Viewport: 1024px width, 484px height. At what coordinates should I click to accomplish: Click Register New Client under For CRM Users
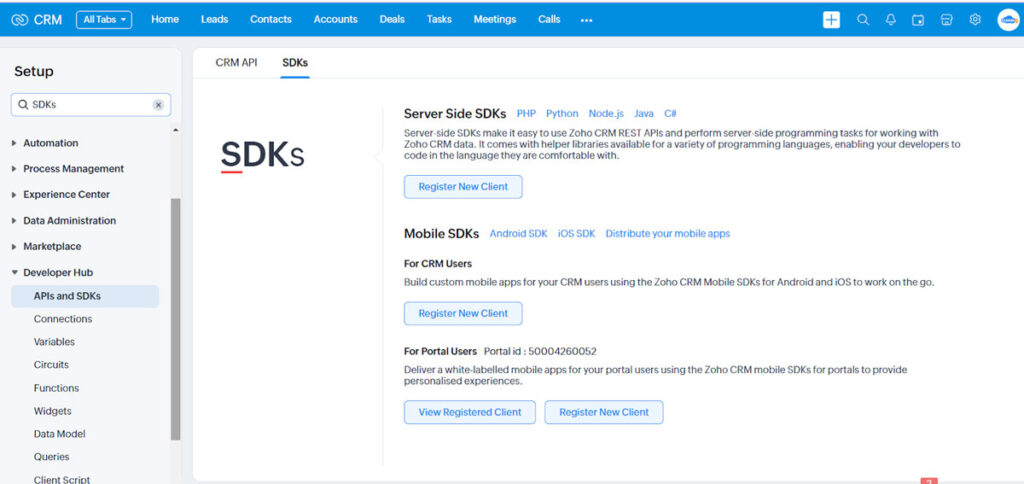[463, 314]
